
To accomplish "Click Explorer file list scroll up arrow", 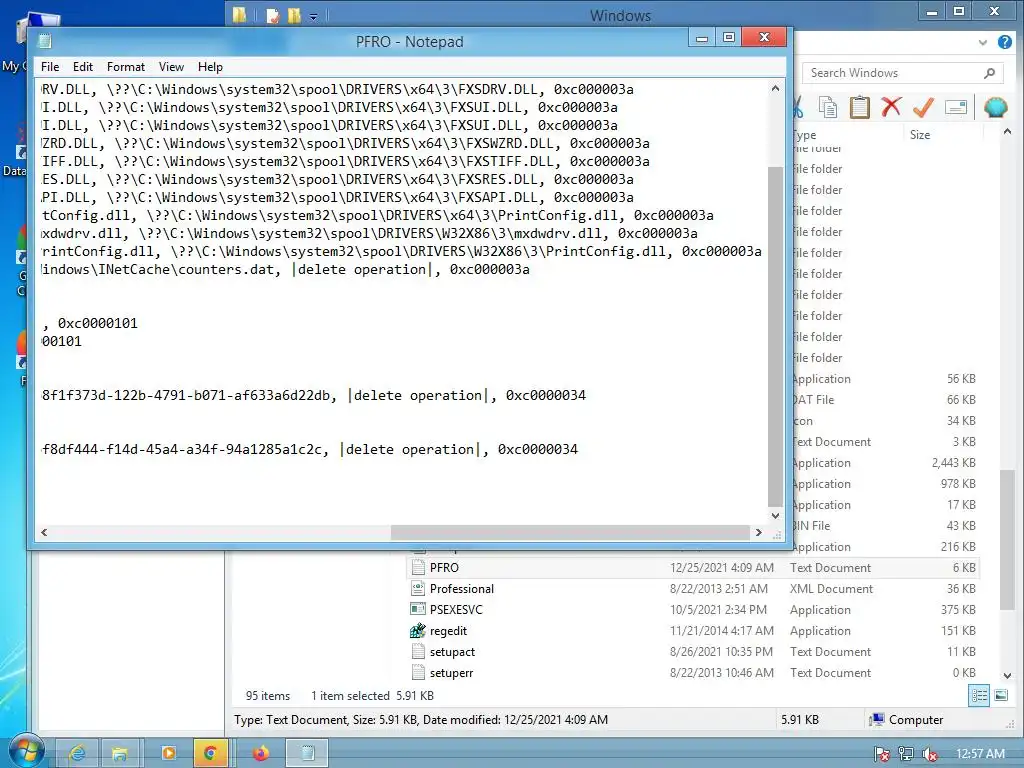I will tap(1007, 132).
